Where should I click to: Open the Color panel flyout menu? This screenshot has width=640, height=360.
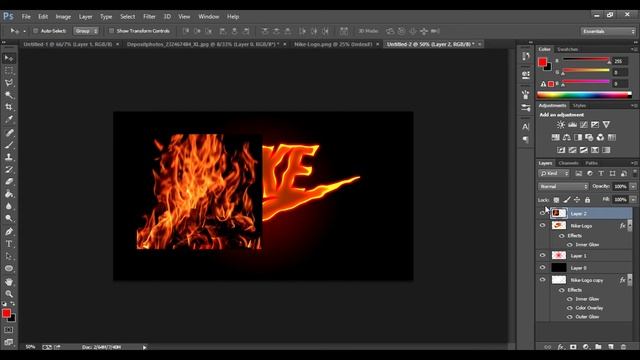coord(634,49)
